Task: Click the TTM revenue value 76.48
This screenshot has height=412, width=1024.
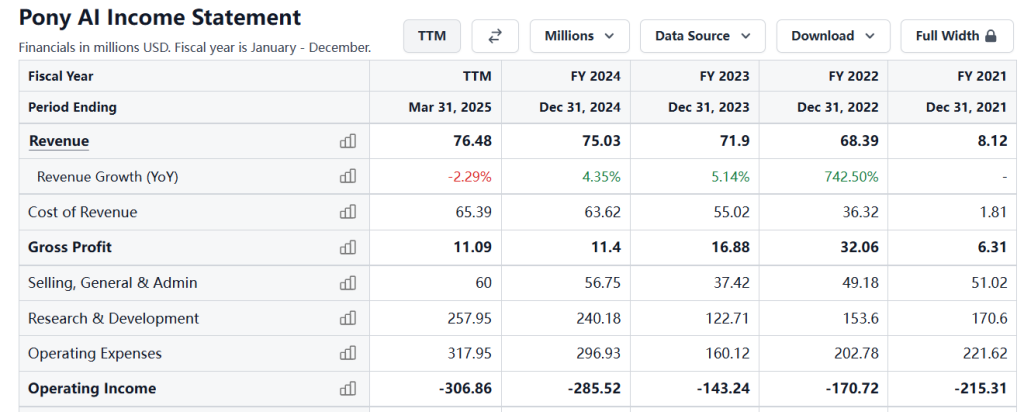Action: 473,141
